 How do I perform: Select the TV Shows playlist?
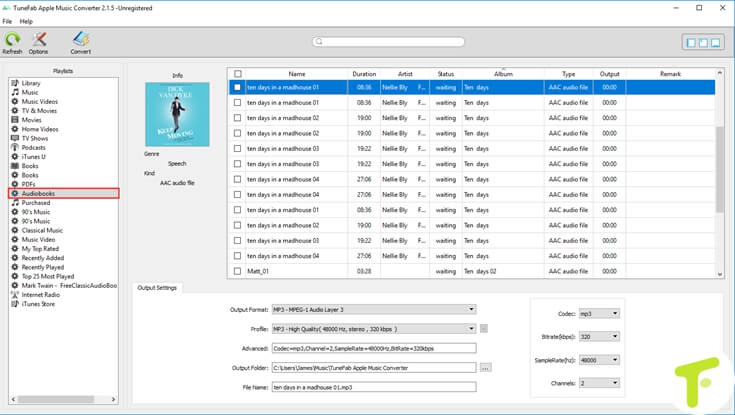[x=37, y=138]
